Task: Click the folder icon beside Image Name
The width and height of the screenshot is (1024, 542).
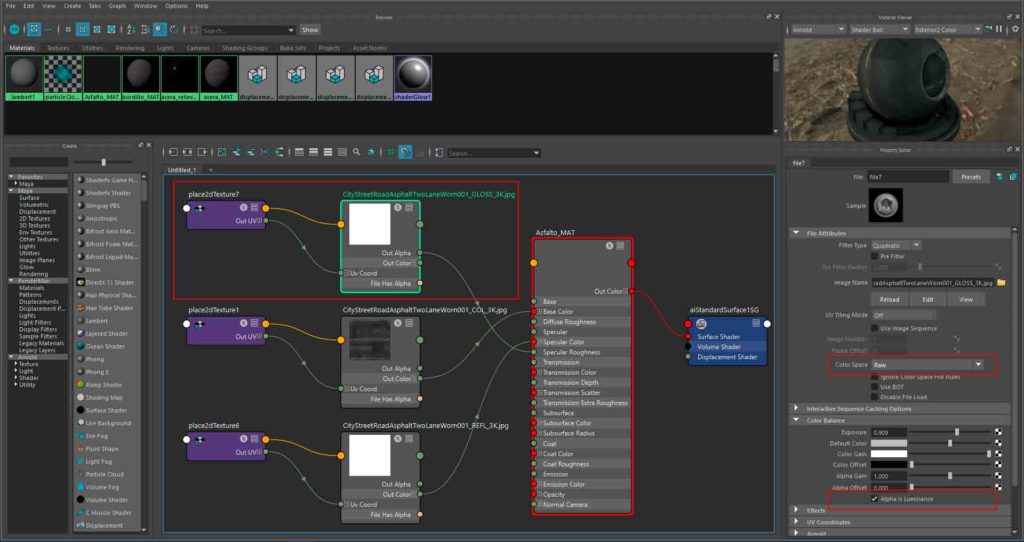Action: pyautogui.click(x=1000, y=283)
